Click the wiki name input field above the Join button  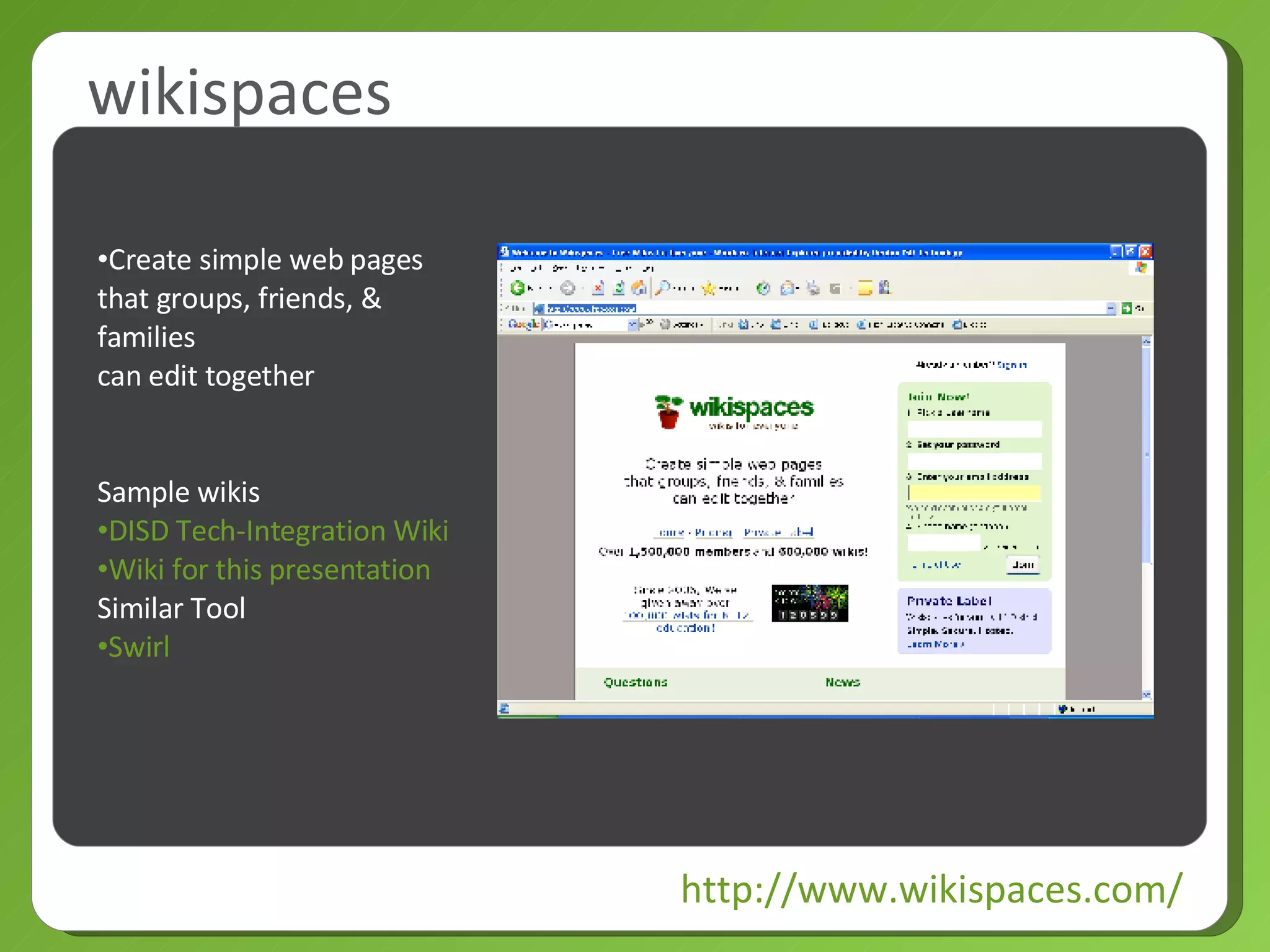tap(944, 543)
